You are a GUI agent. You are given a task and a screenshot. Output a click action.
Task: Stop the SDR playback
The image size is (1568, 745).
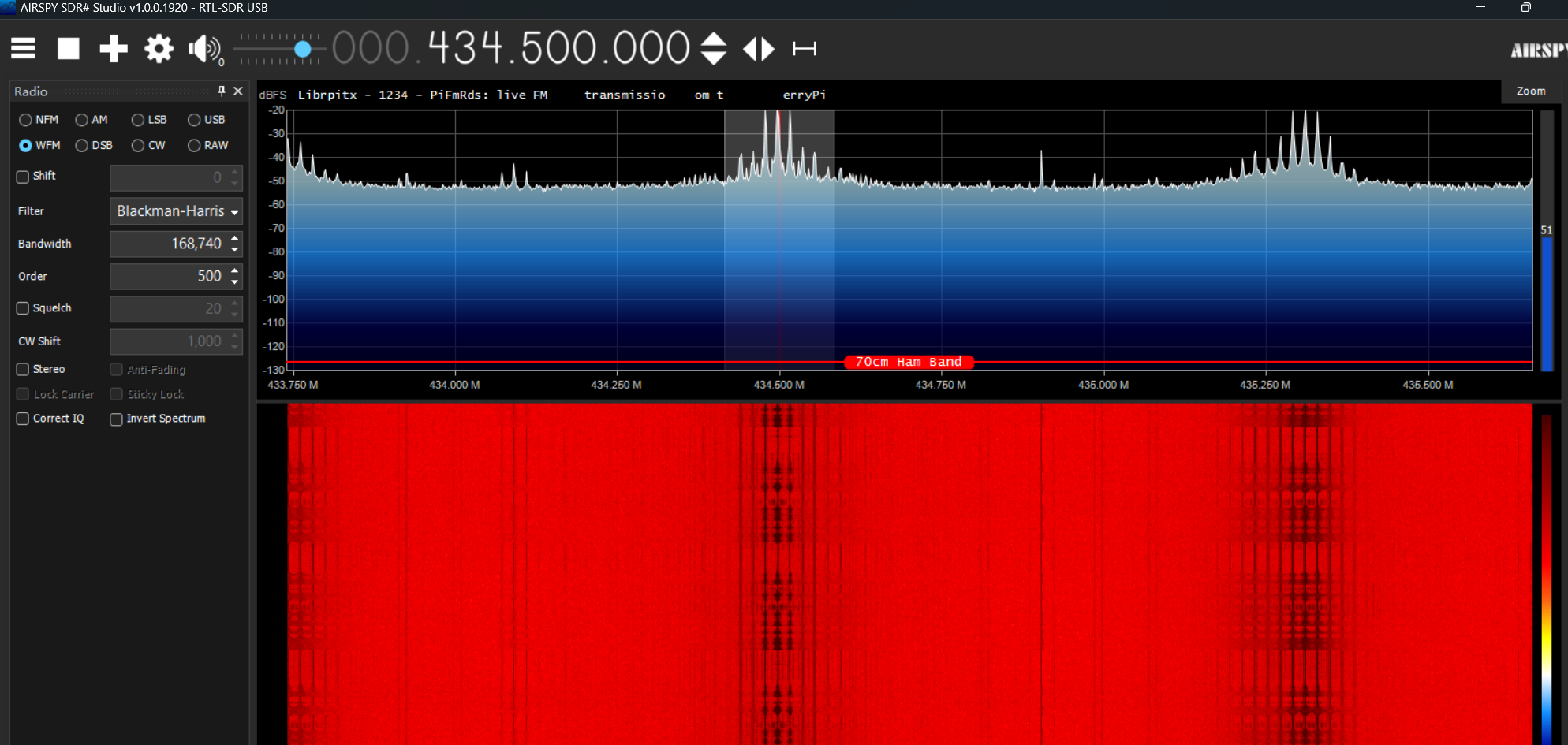point(68,48)
